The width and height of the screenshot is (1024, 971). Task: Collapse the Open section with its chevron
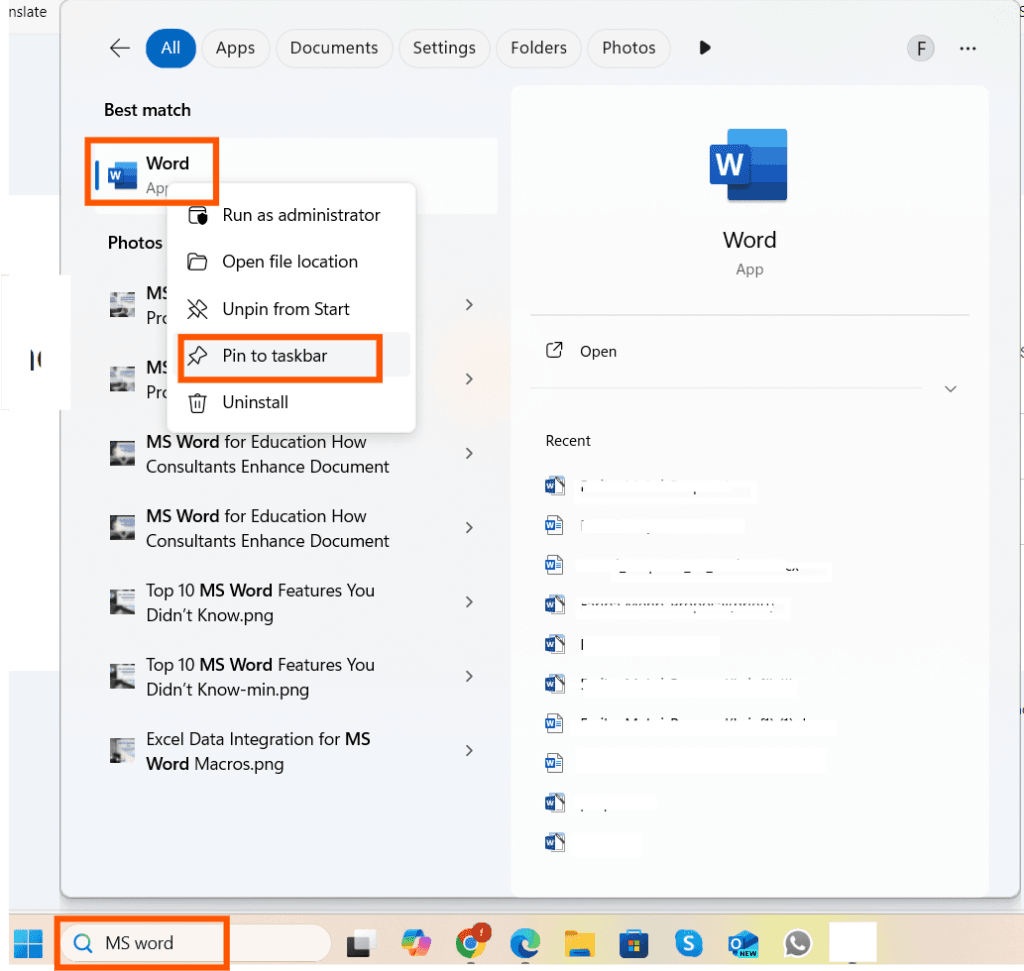click(949, 389)
